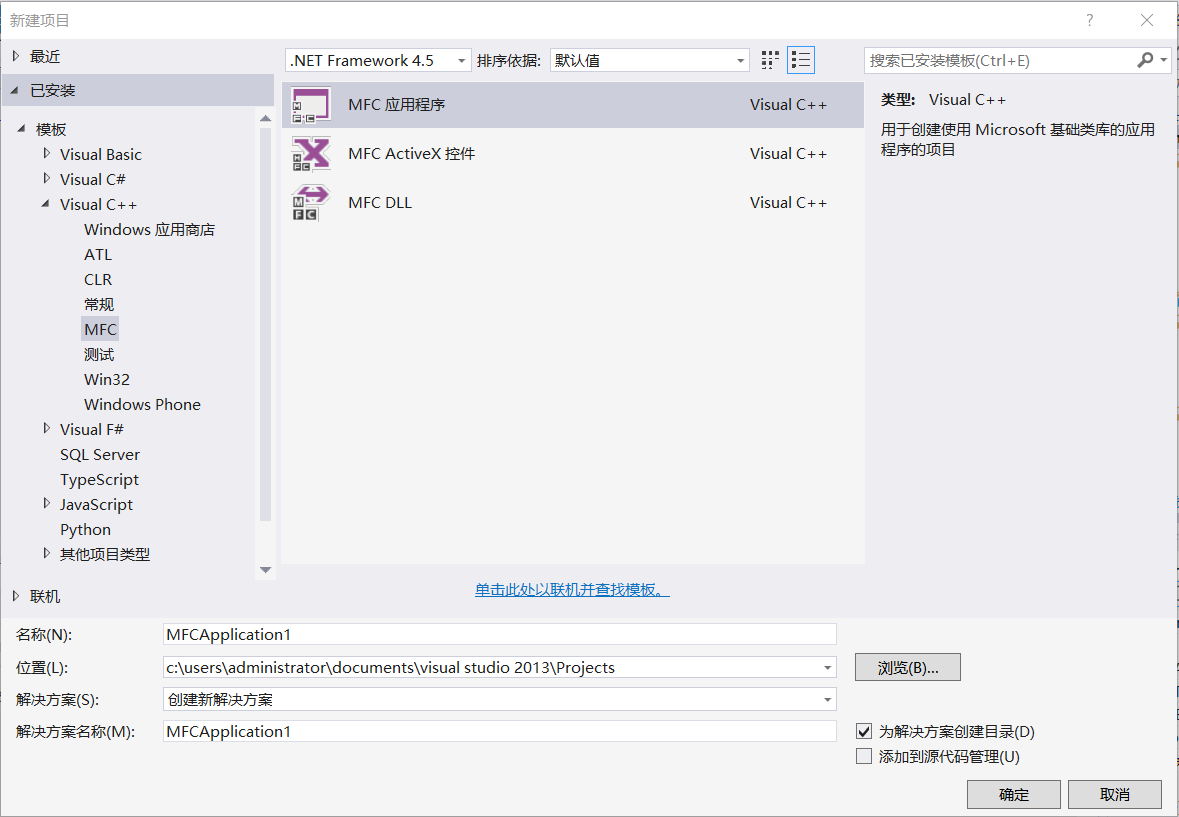The width and height of the screenshot is (1179, 817).
Task: Select the MFC ActiveX control row
Action: (x=573, y=154)
